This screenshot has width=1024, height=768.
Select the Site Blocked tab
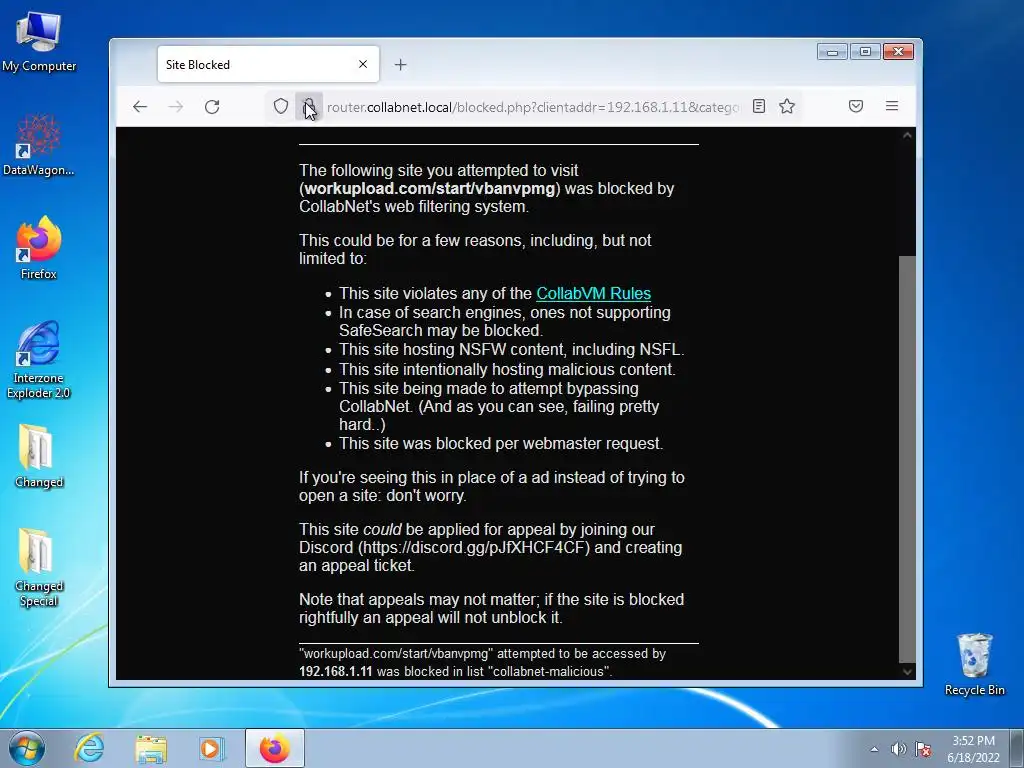pos(268,64)
